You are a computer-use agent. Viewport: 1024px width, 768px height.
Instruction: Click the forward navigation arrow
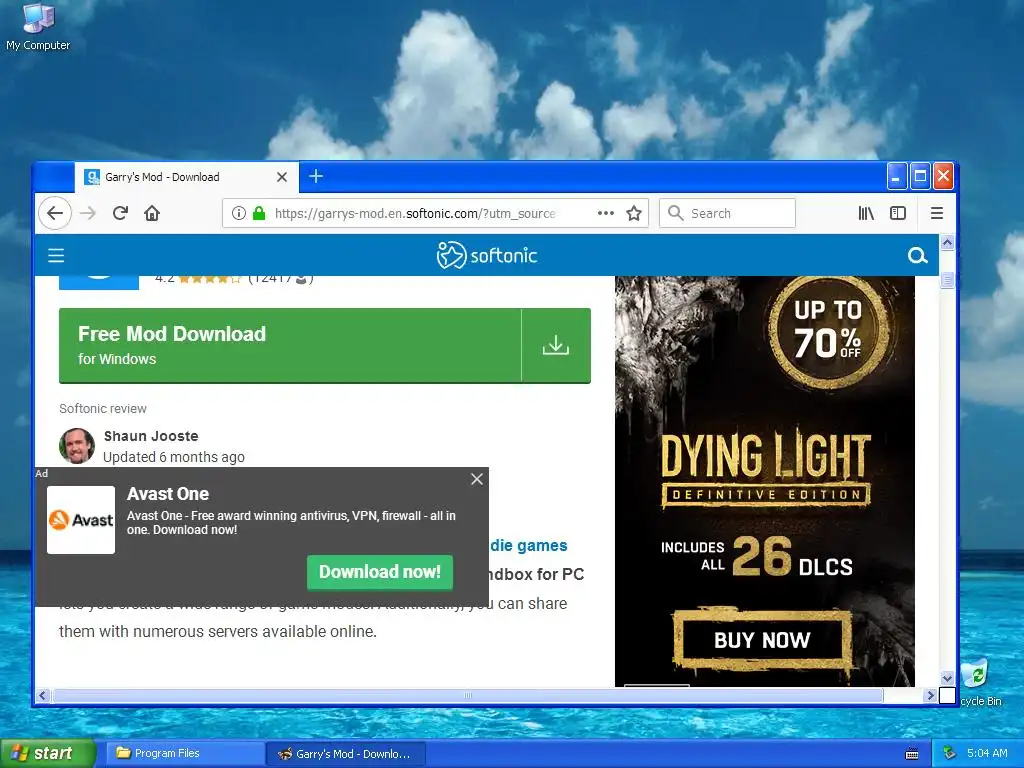click(88, 213)
